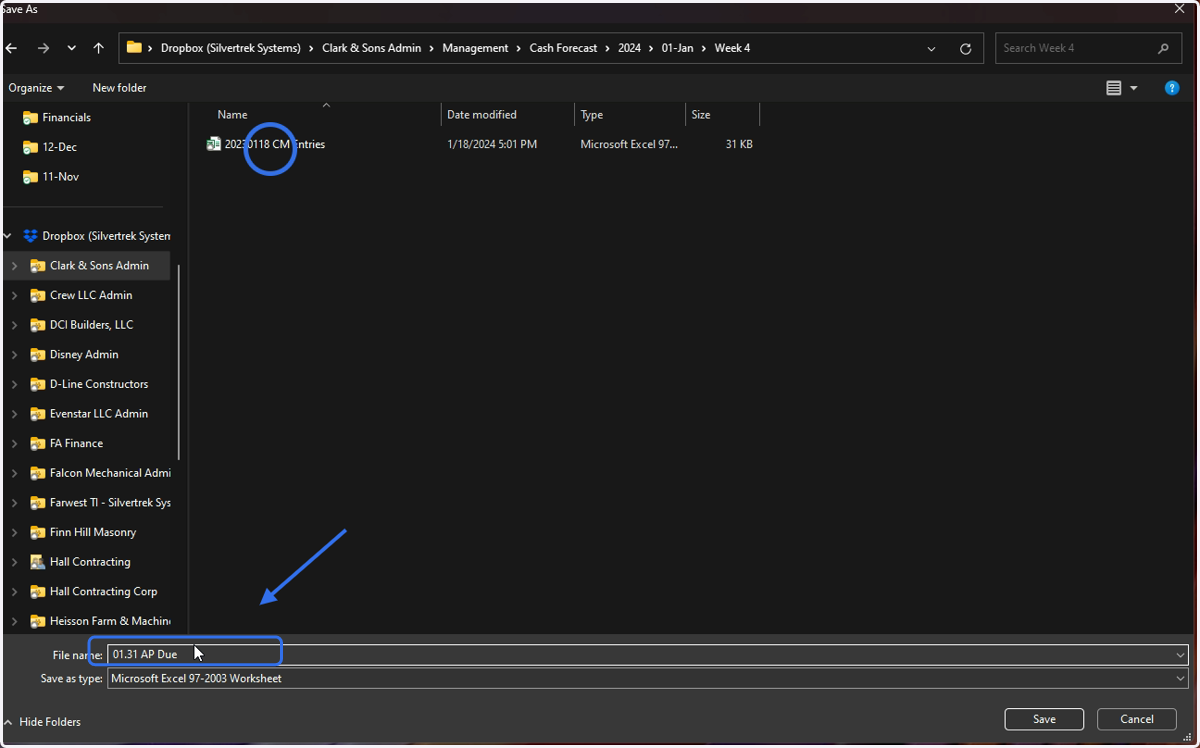Select Finn Hill Masonry folder icon
Viewport: 1200px width, 748px height.
click(38, 532)
